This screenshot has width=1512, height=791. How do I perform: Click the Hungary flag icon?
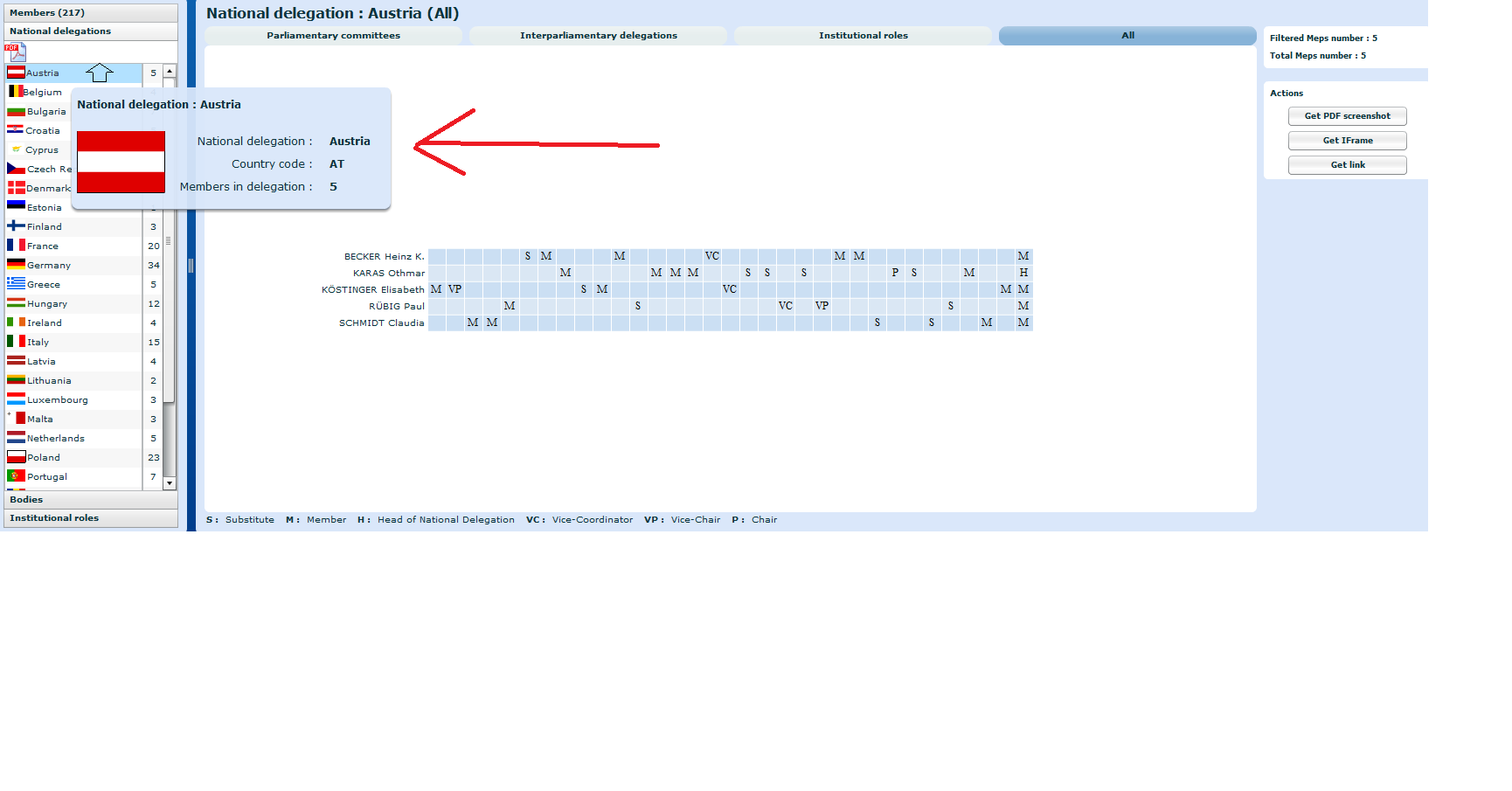coord(16,303)
